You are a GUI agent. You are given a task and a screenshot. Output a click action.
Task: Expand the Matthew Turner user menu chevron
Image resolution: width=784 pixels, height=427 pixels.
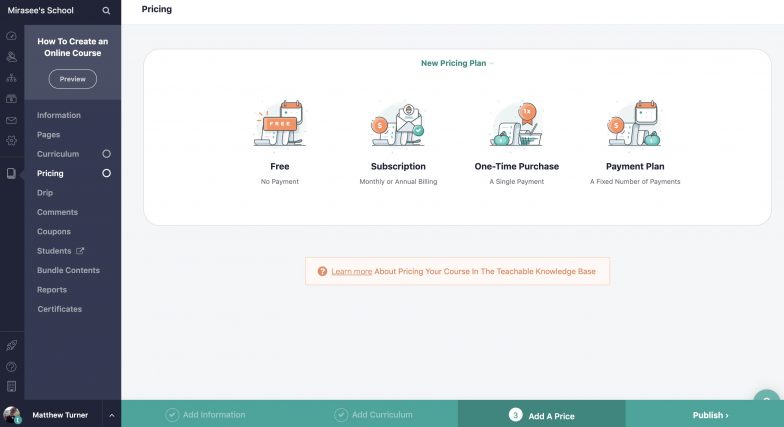click(112, 415)
